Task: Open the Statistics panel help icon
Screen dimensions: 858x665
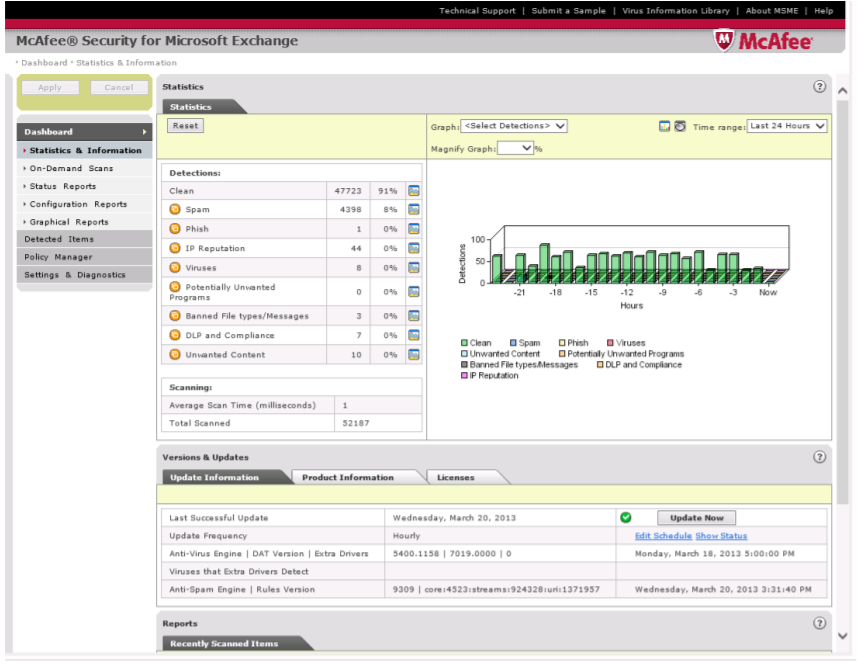Action: point(819,86)
